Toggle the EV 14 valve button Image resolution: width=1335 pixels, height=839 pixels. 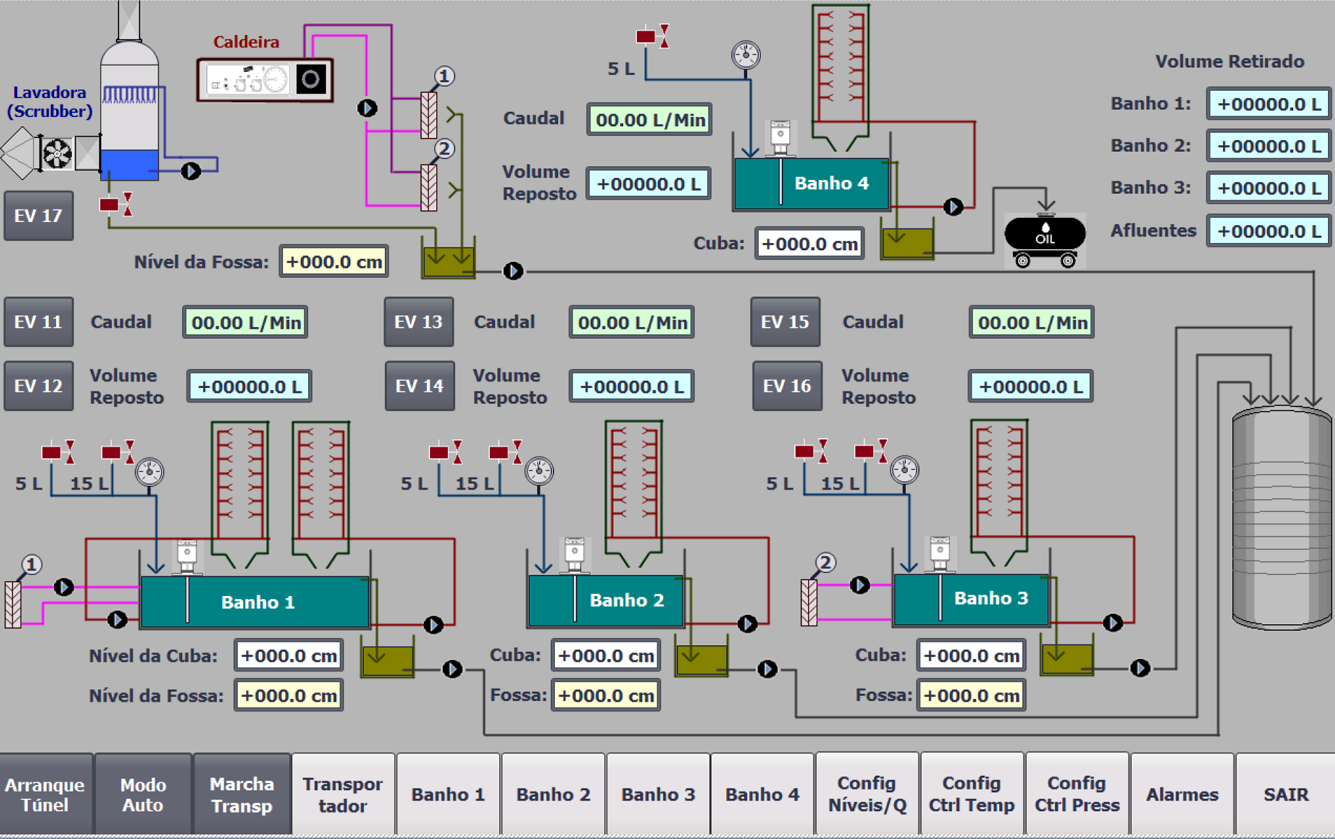pos(419,386)
